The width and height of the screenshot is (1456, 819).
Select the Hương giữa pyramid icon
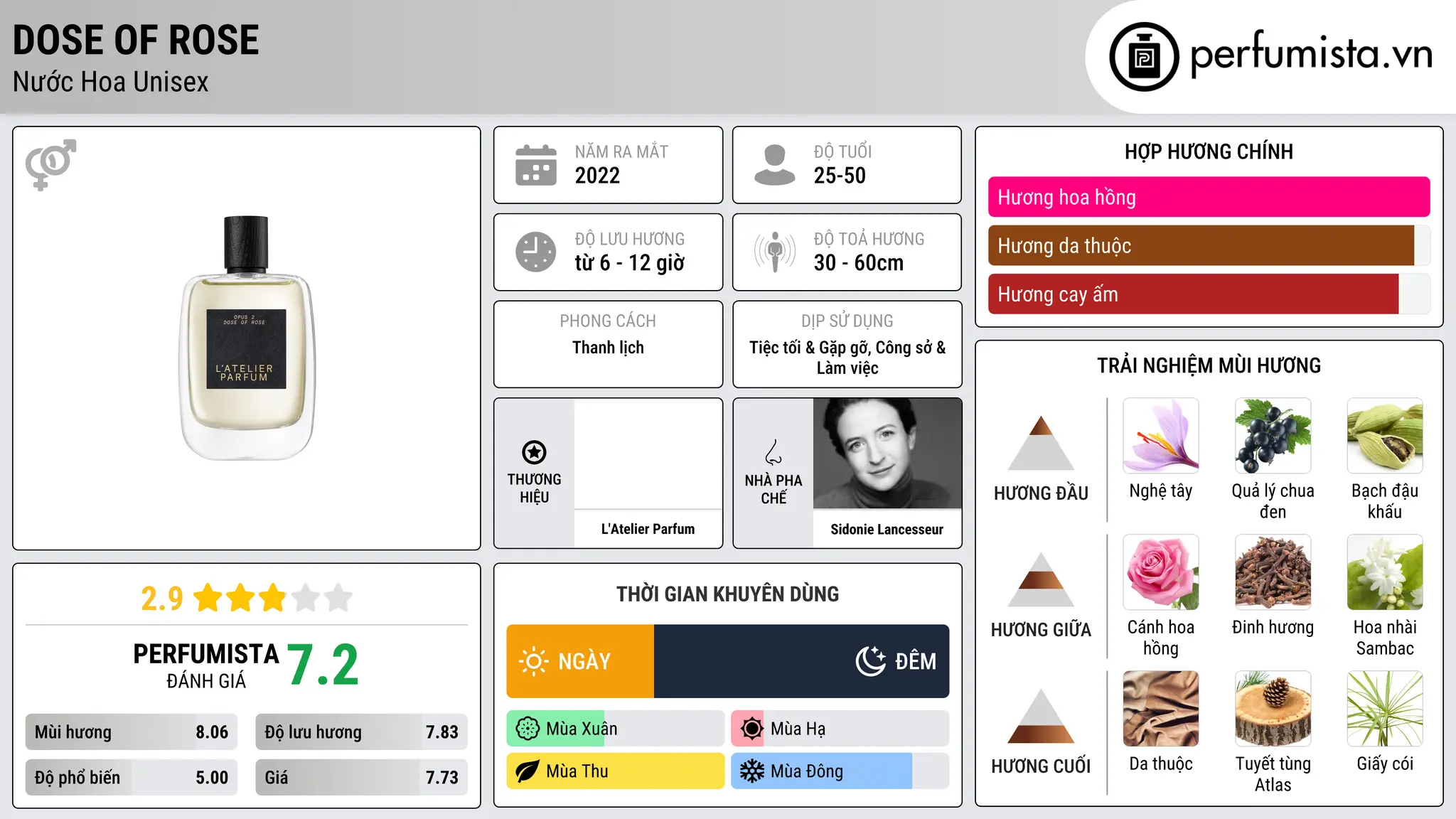[1041, 579]
